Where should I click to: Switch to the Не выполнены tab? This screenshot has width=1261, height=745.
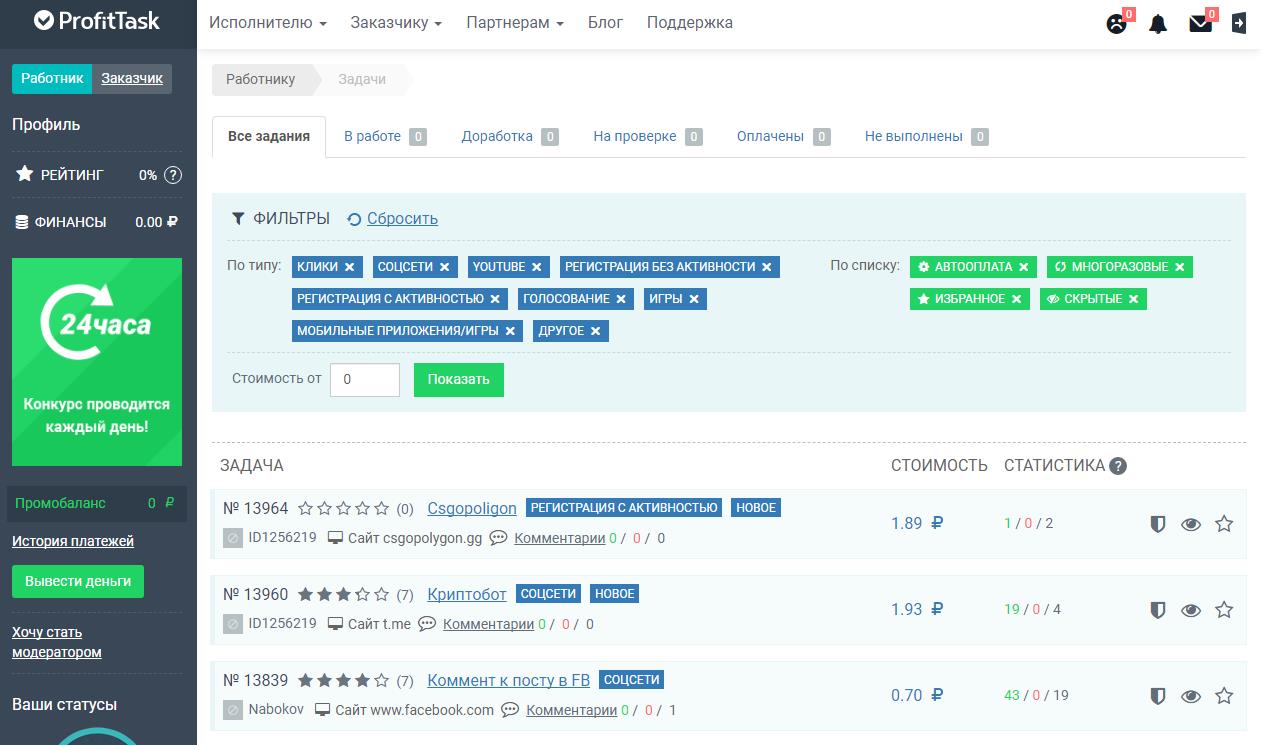coord(926,137)
